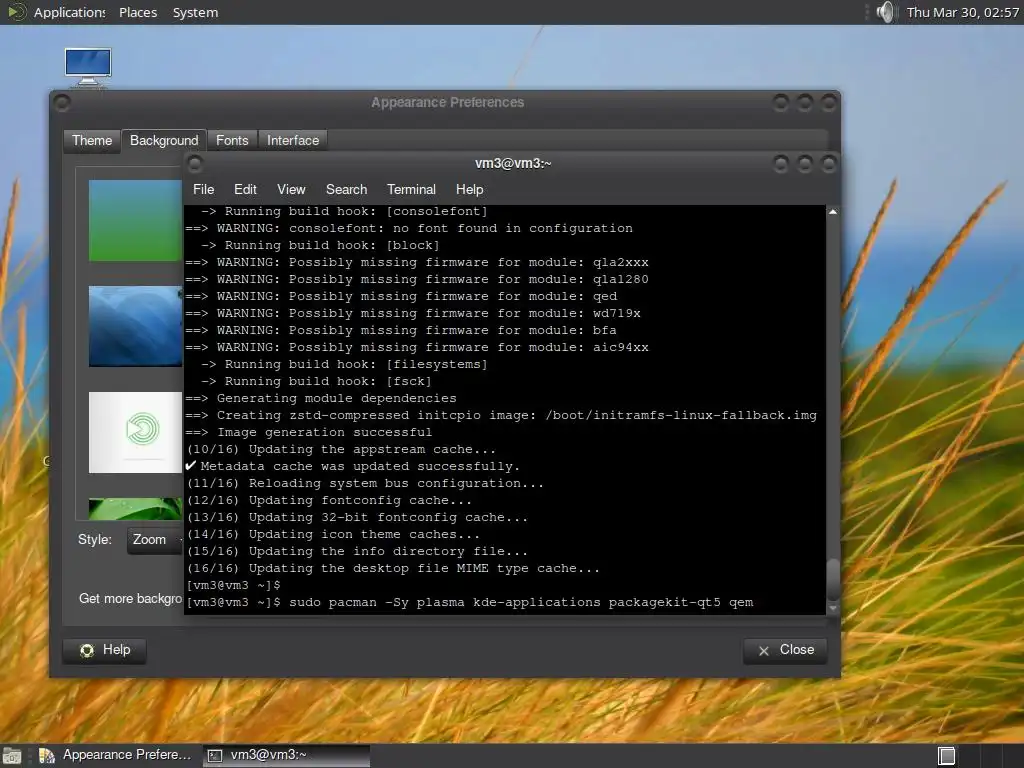Click text 'Image generation successful'
1024x768 pixels.
point(325,432)
